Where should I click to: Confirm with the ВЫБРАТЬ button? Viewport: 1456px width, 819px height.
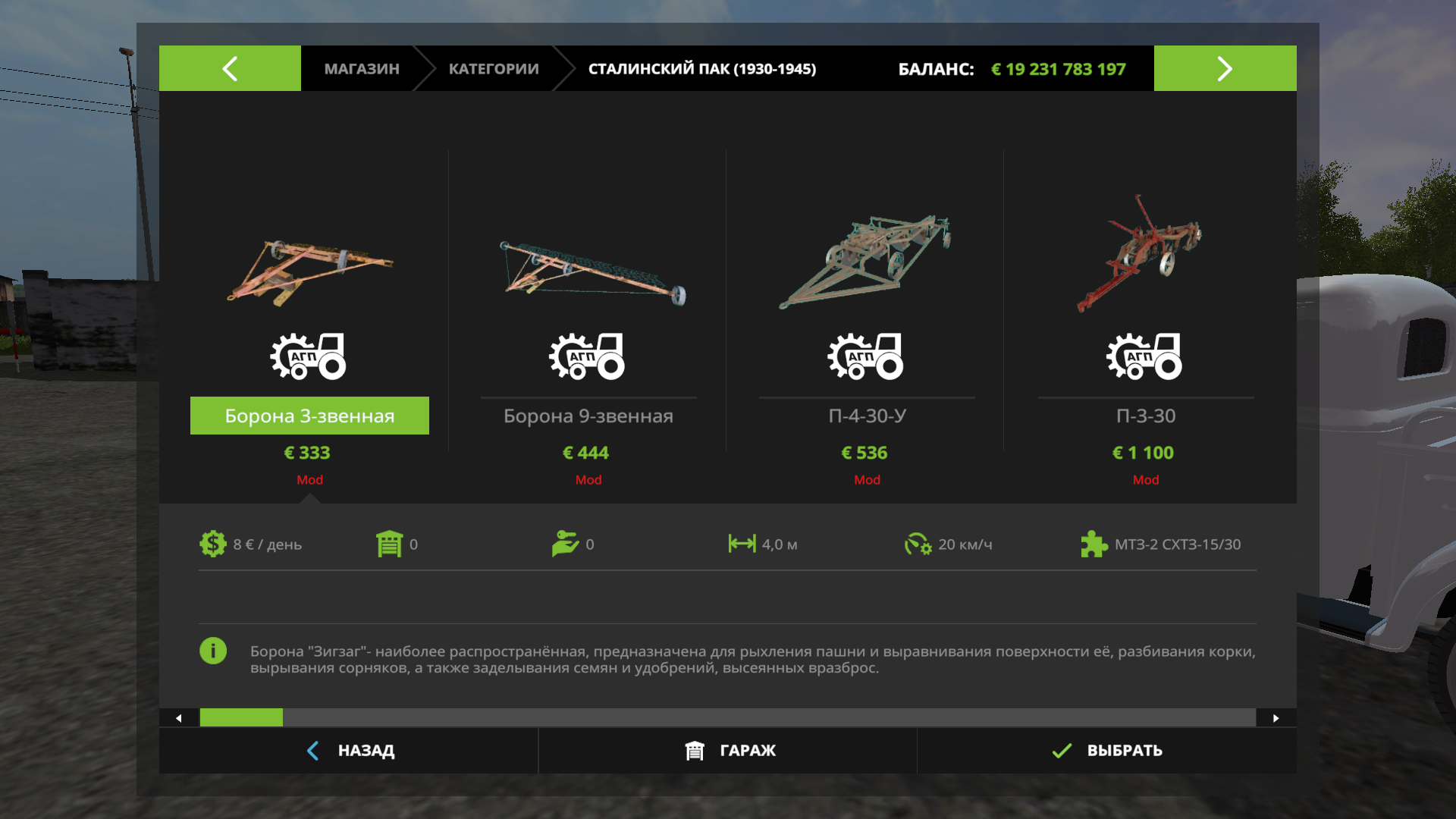pyautogui.click(x=1107, y=751)
